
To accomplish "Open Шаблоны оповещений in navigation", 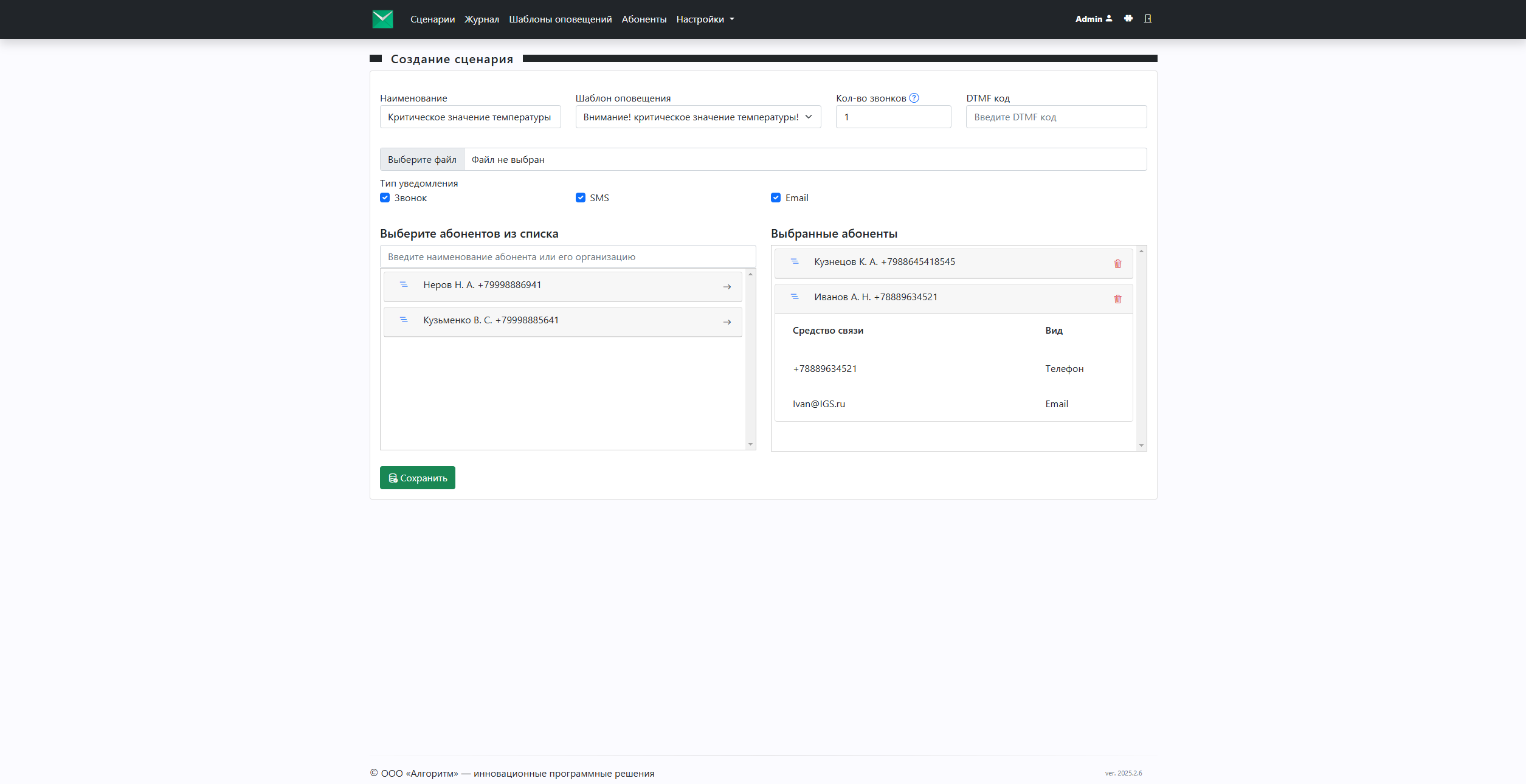I will click(560, 19).
